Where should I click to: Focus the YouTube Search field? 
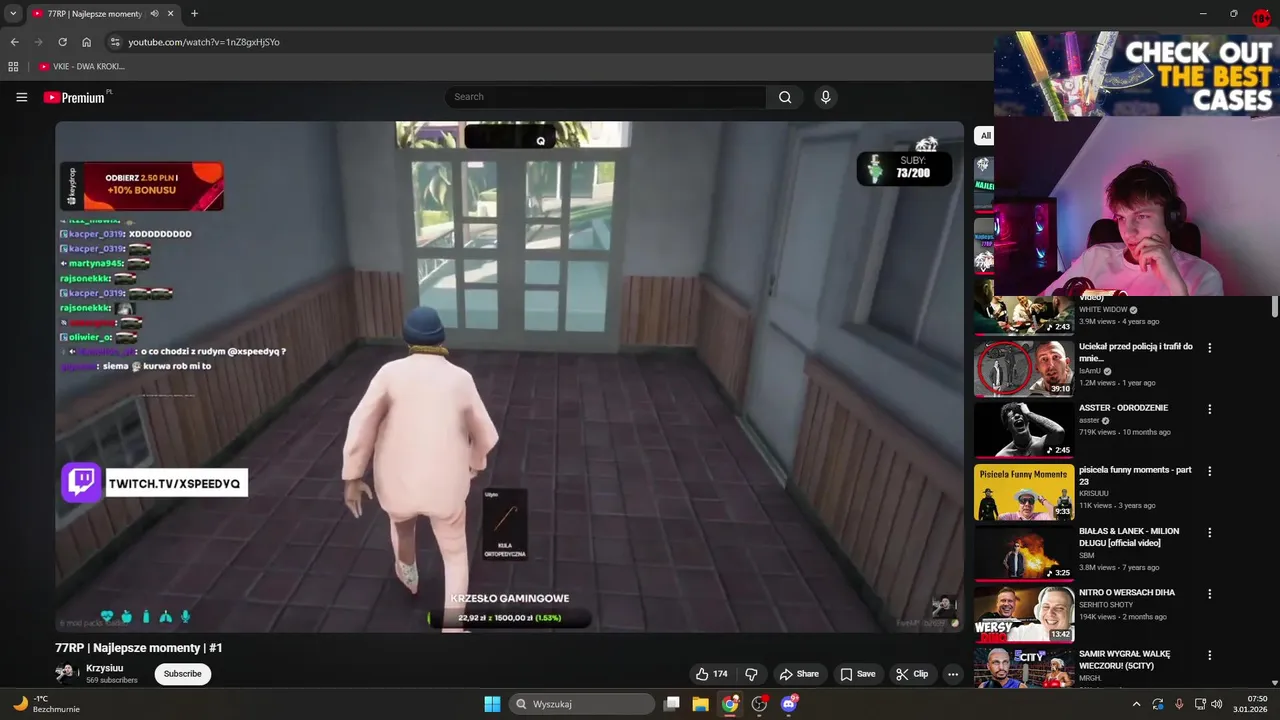coord(606,97)
